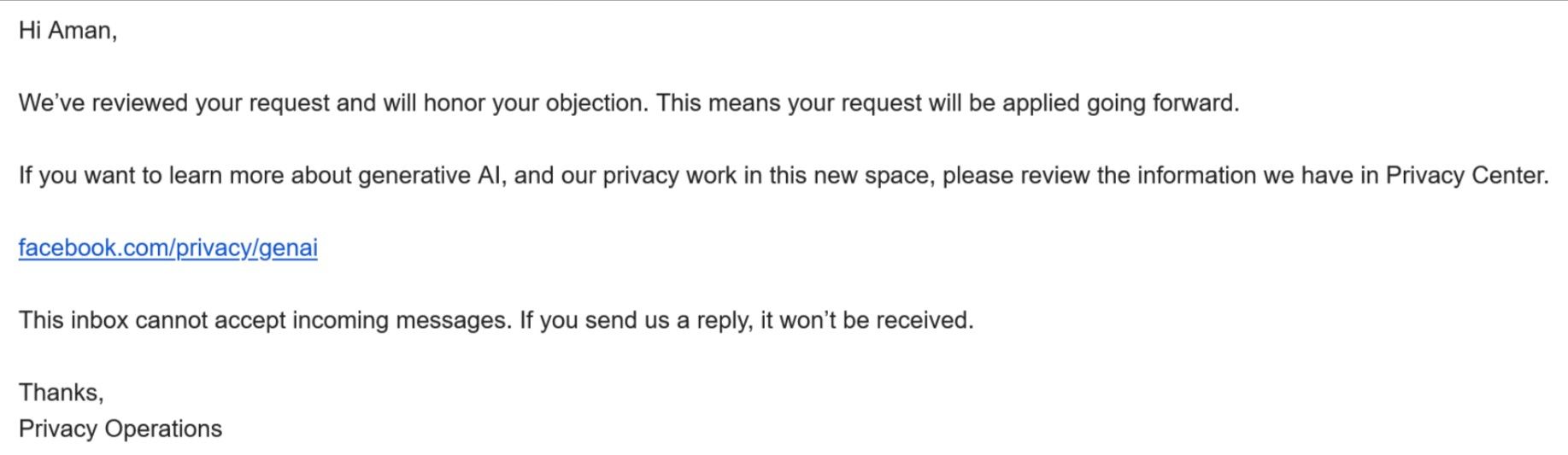
Task: Click the phrase "If you send us a reply"
Action: [635, 321]
